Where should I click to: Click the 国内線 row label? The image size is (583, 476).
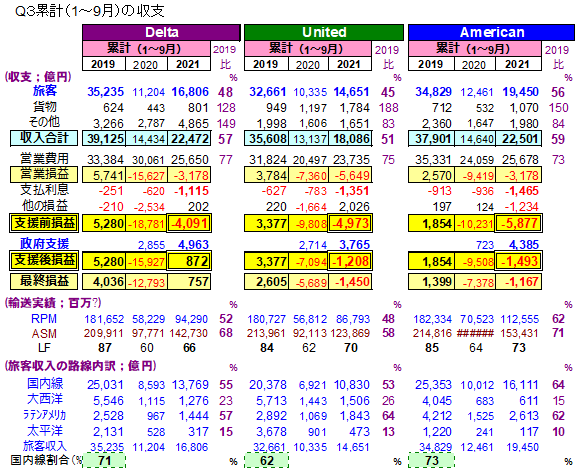coord(45,384)
